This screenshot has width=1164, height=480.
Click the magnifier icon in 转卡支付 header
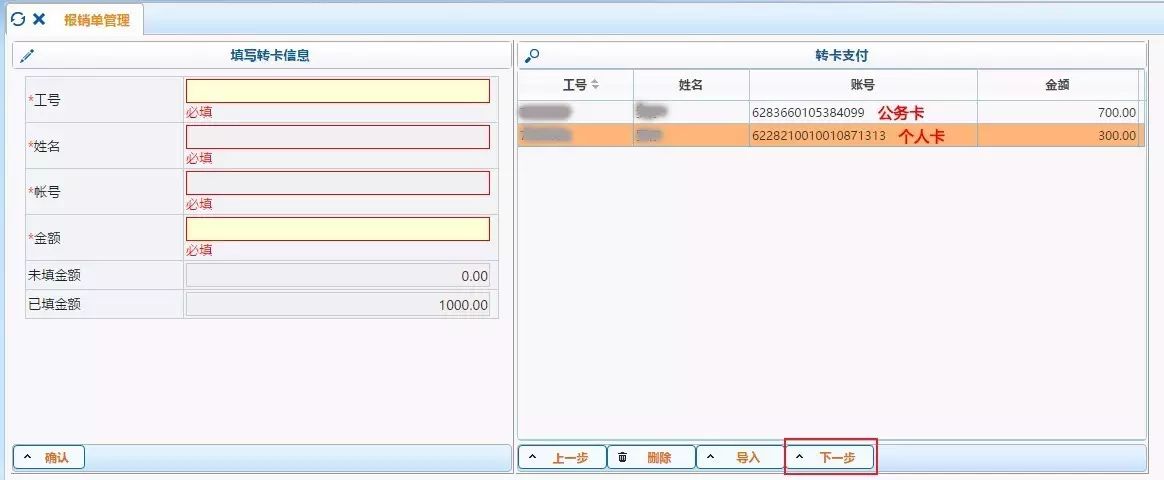532,56
